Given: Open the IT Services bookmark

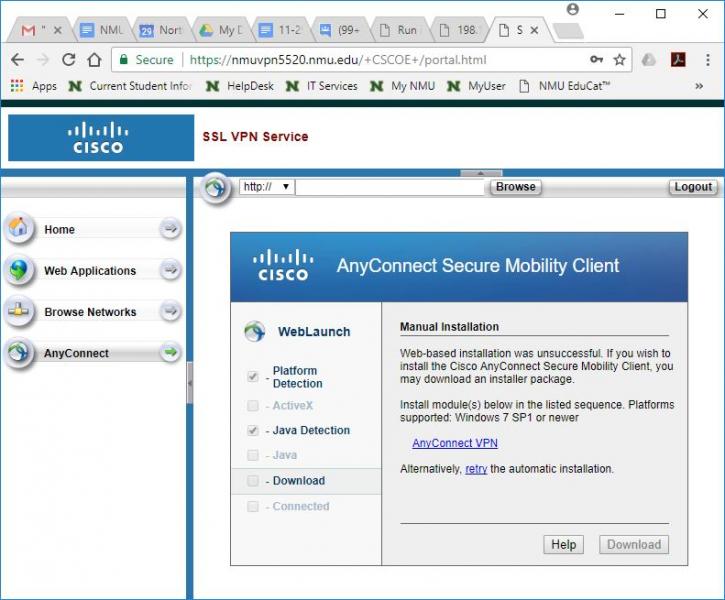Looking at the screenshot, I should coord(322,86).
